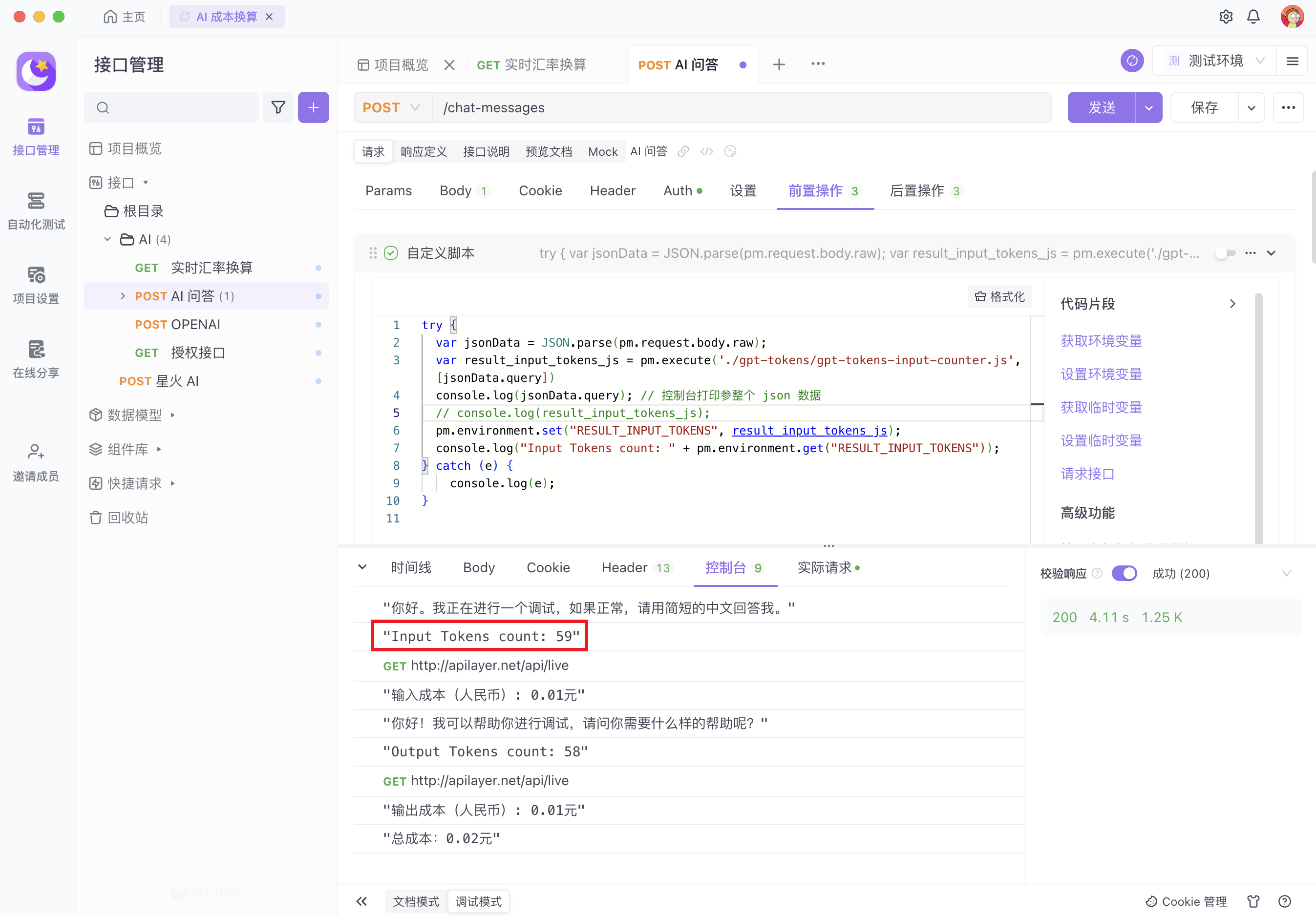Click the 发送 send button

[x=1101, y=108]
